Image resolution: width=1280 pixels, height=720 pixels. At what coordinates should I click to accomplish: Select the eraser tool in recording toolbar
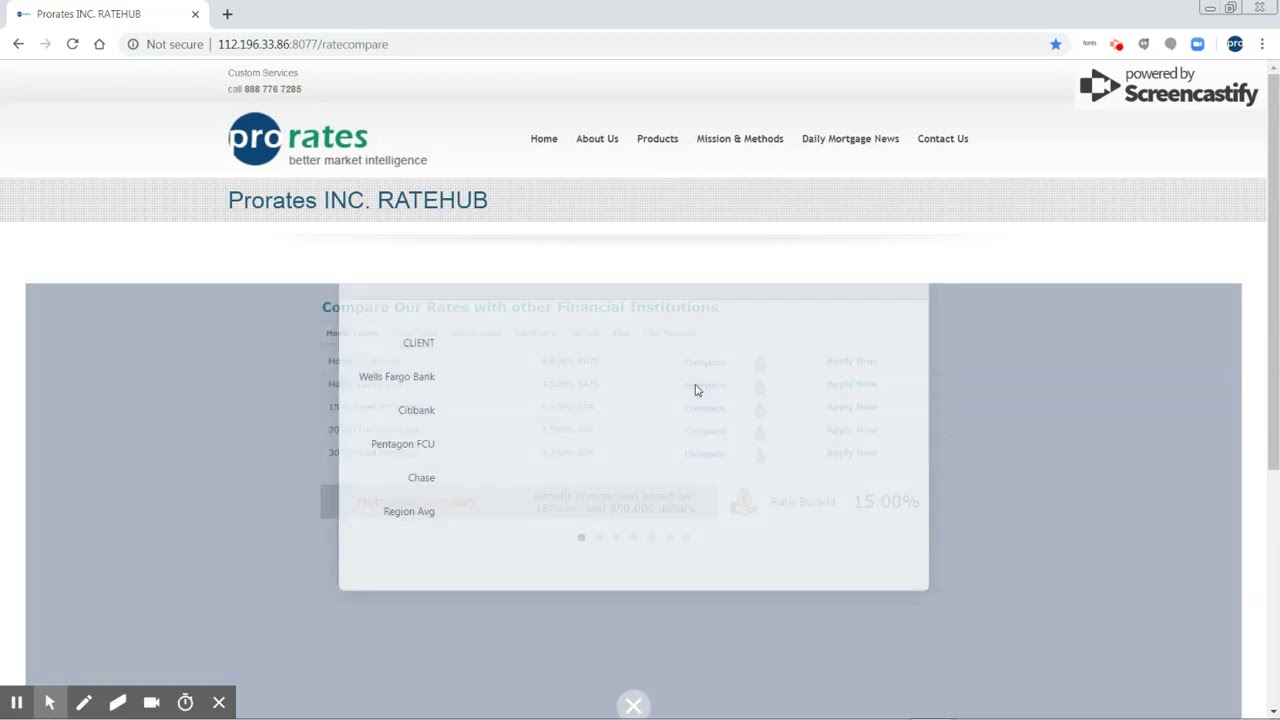click(118, 703)
